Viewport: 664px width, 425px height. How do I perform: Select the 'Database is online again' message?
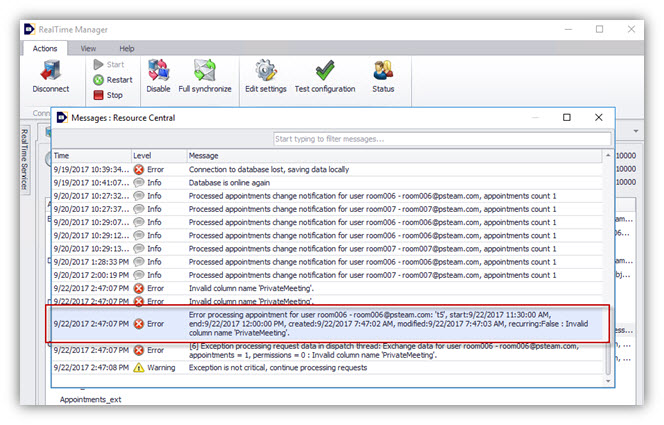coord(229,183)
